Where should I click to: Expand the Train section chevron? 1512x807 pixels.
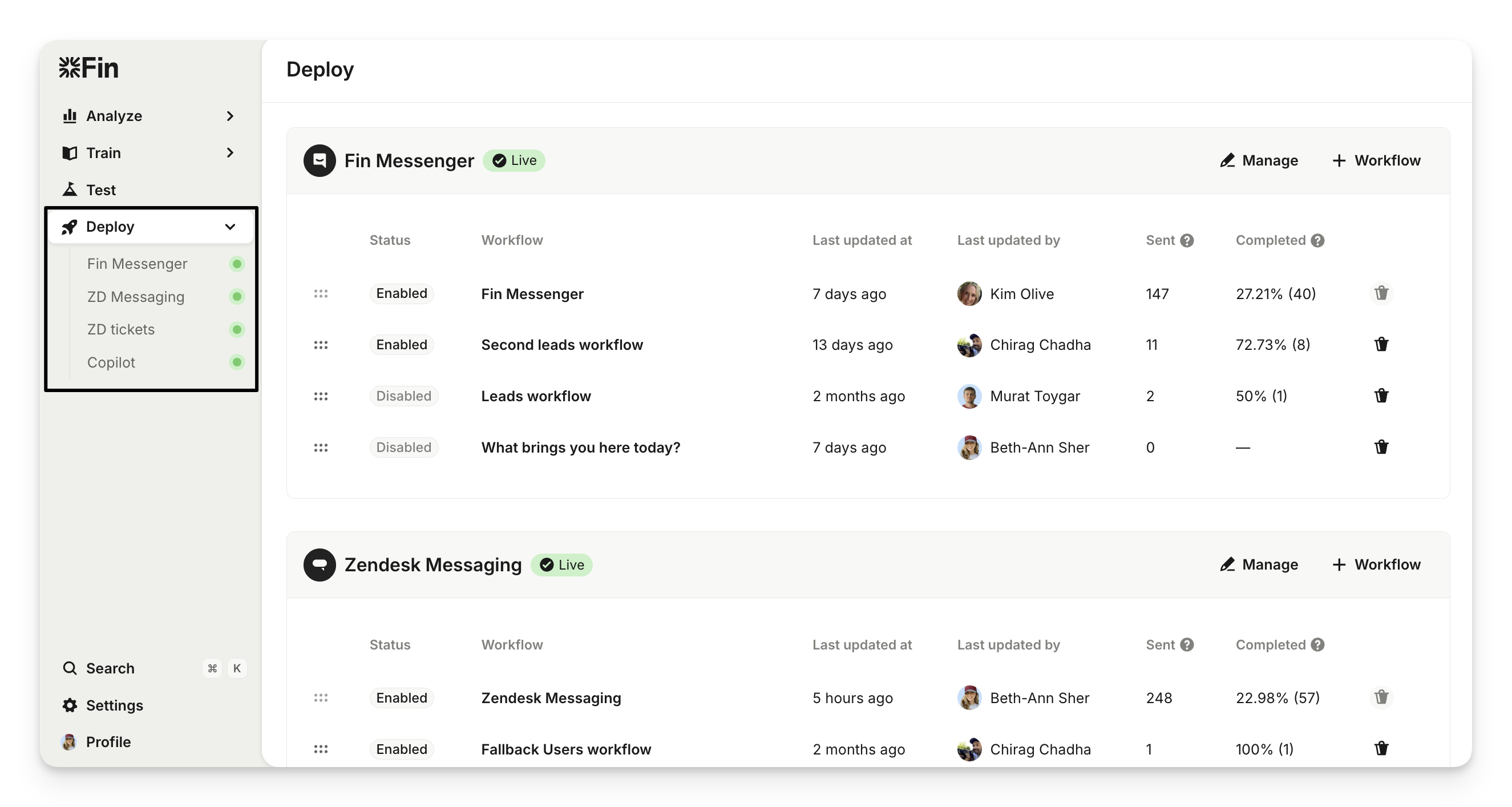[230, 152]
